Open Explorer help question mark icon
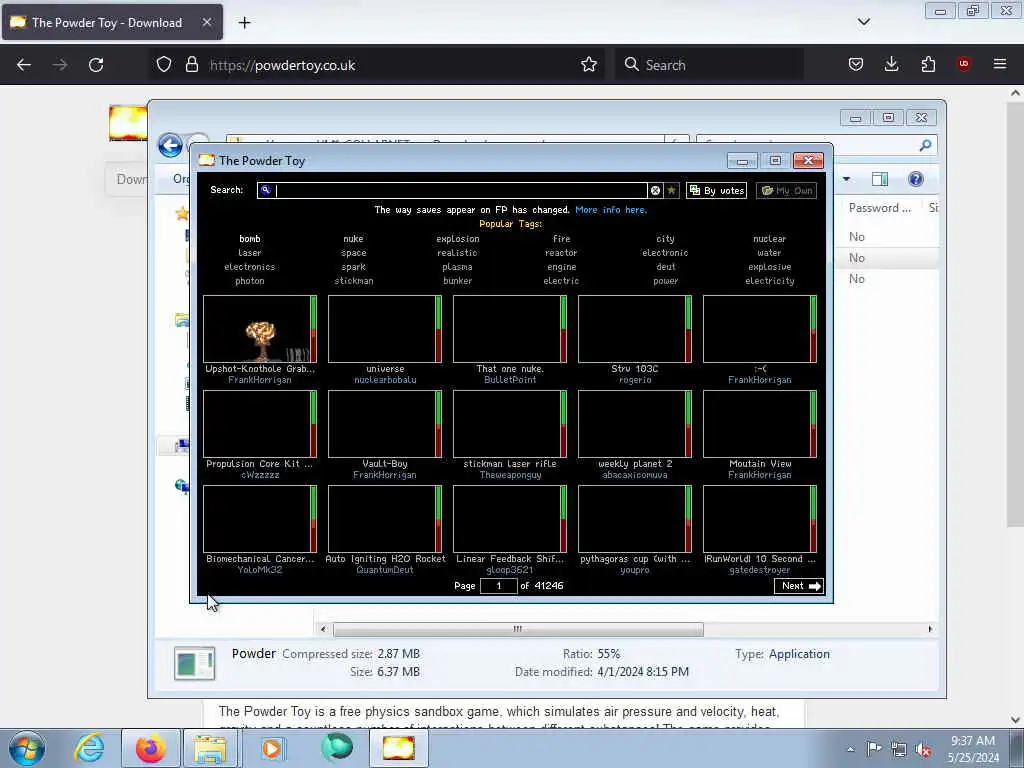1024x768 pixels. pyautogui.click(x=916, y=179)
